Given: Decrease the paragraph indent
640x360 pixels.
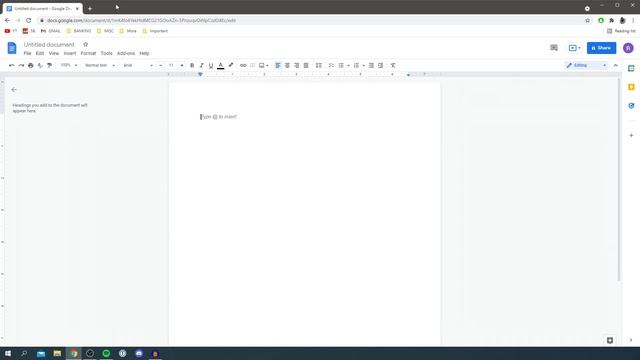Looking at the screenshot, I should point(371,65).
